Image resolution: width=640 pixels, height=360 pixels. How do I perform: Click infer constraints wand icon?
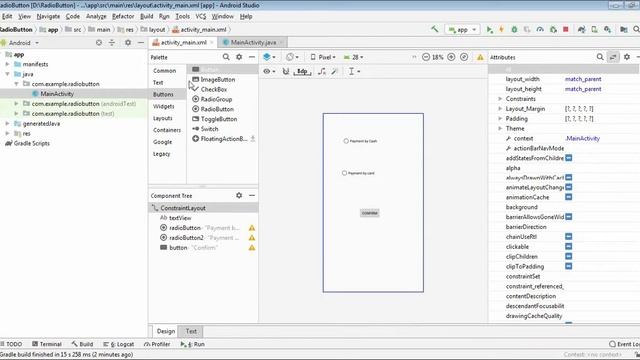coord(335,71)
